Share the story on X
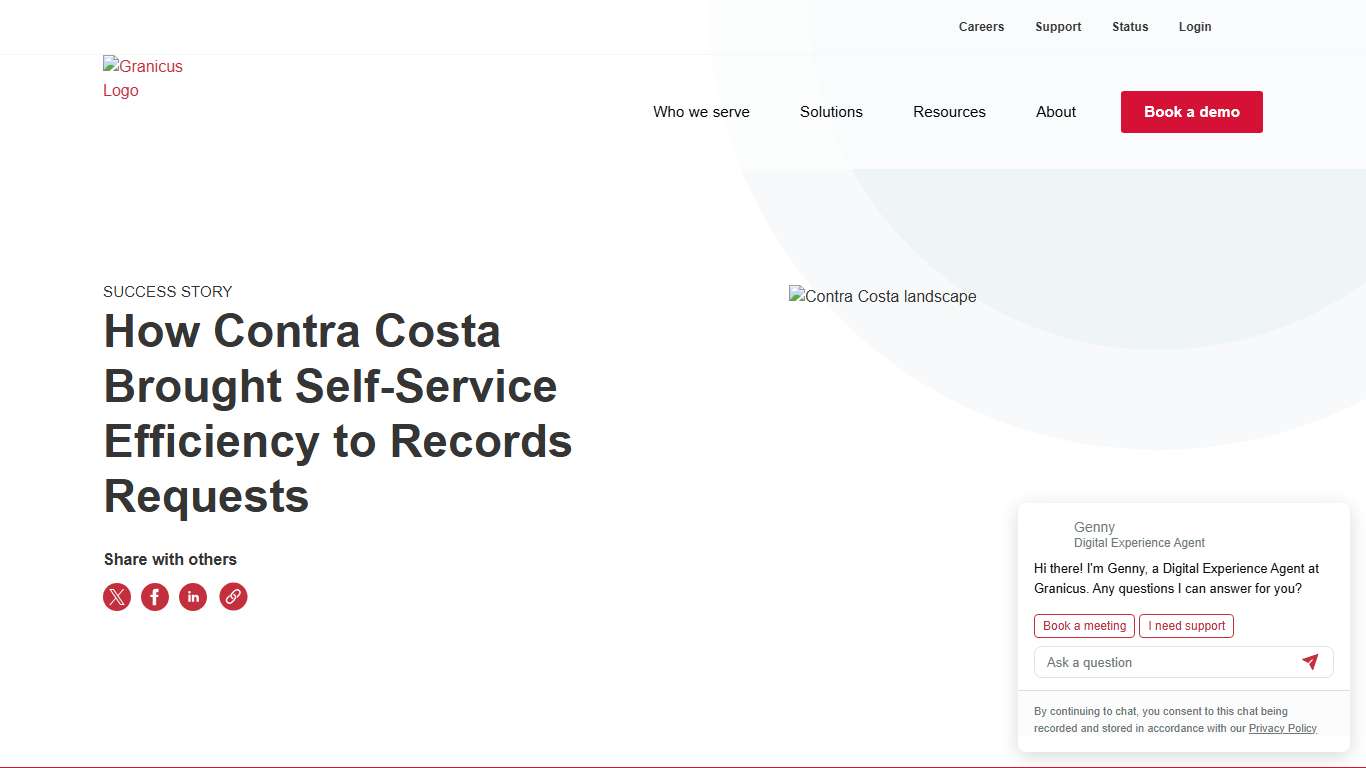 point(116,597)
